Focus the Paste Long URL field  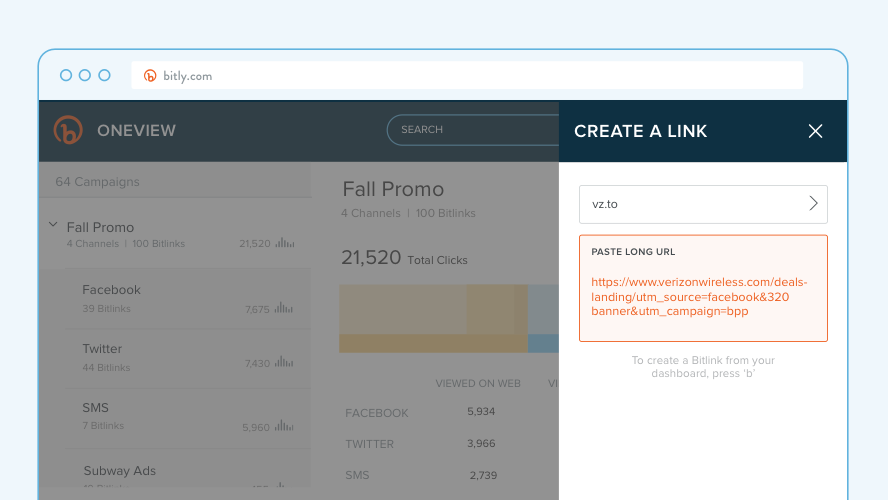point(703,288)
